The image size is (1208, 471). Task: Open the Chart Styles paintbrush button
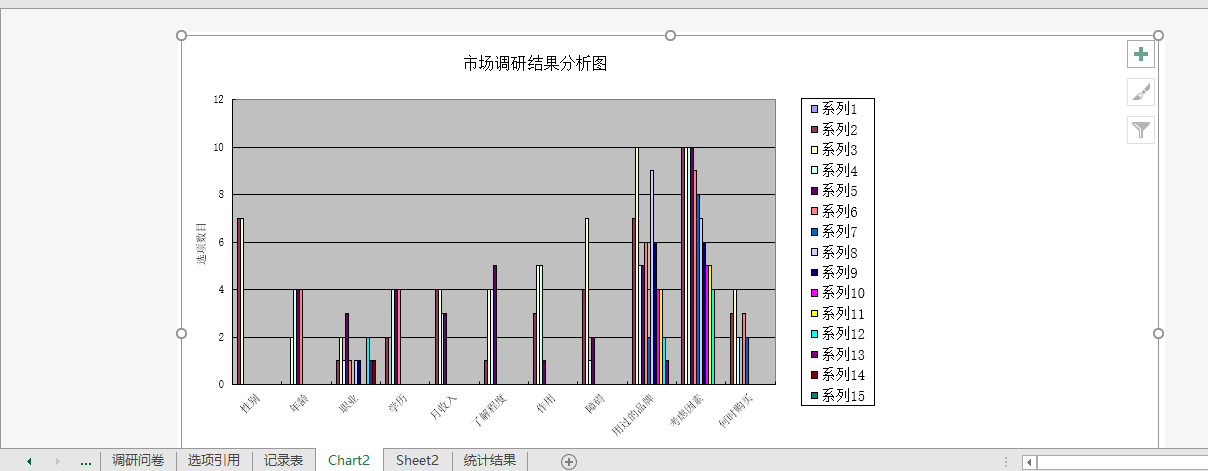(1141, 92)
